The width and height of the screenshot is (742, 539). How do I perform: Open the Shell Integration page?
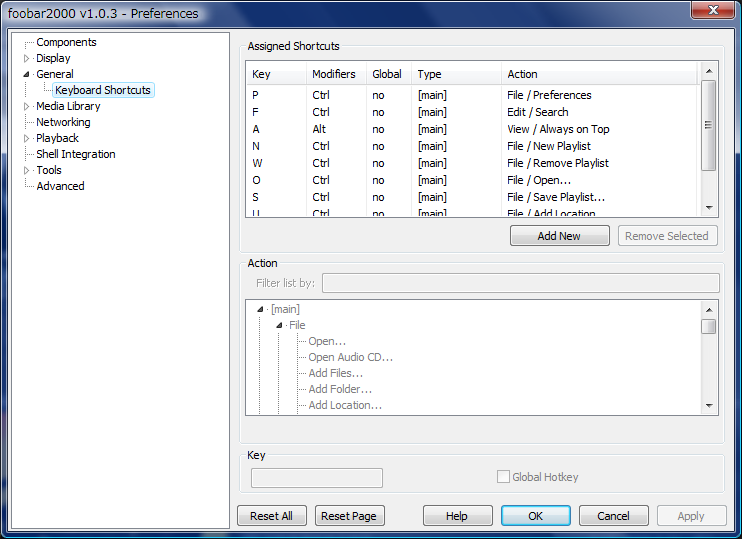[76, 154]
